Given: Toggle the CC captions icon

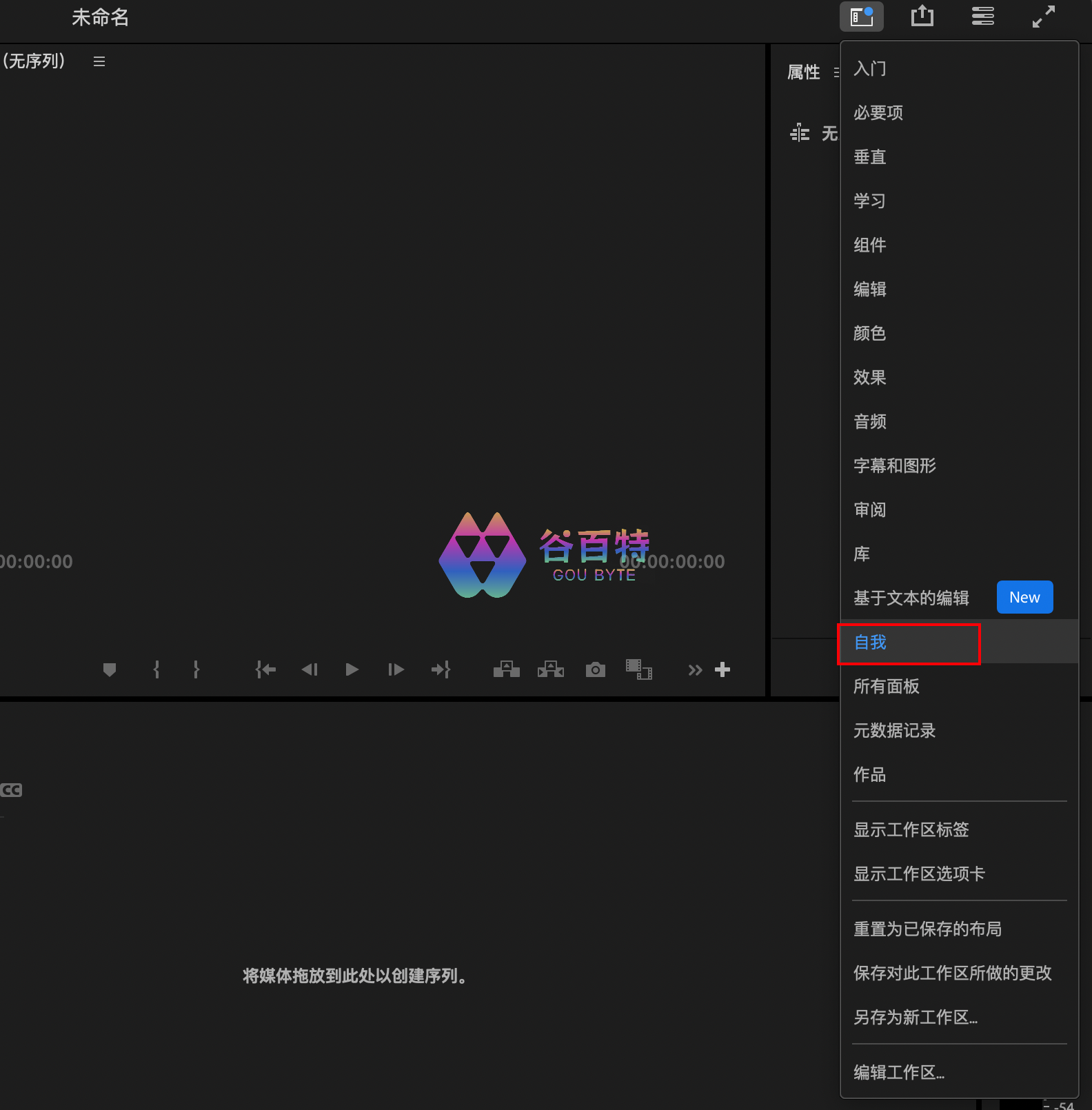Looking at the screenshot, I should 11,790.
